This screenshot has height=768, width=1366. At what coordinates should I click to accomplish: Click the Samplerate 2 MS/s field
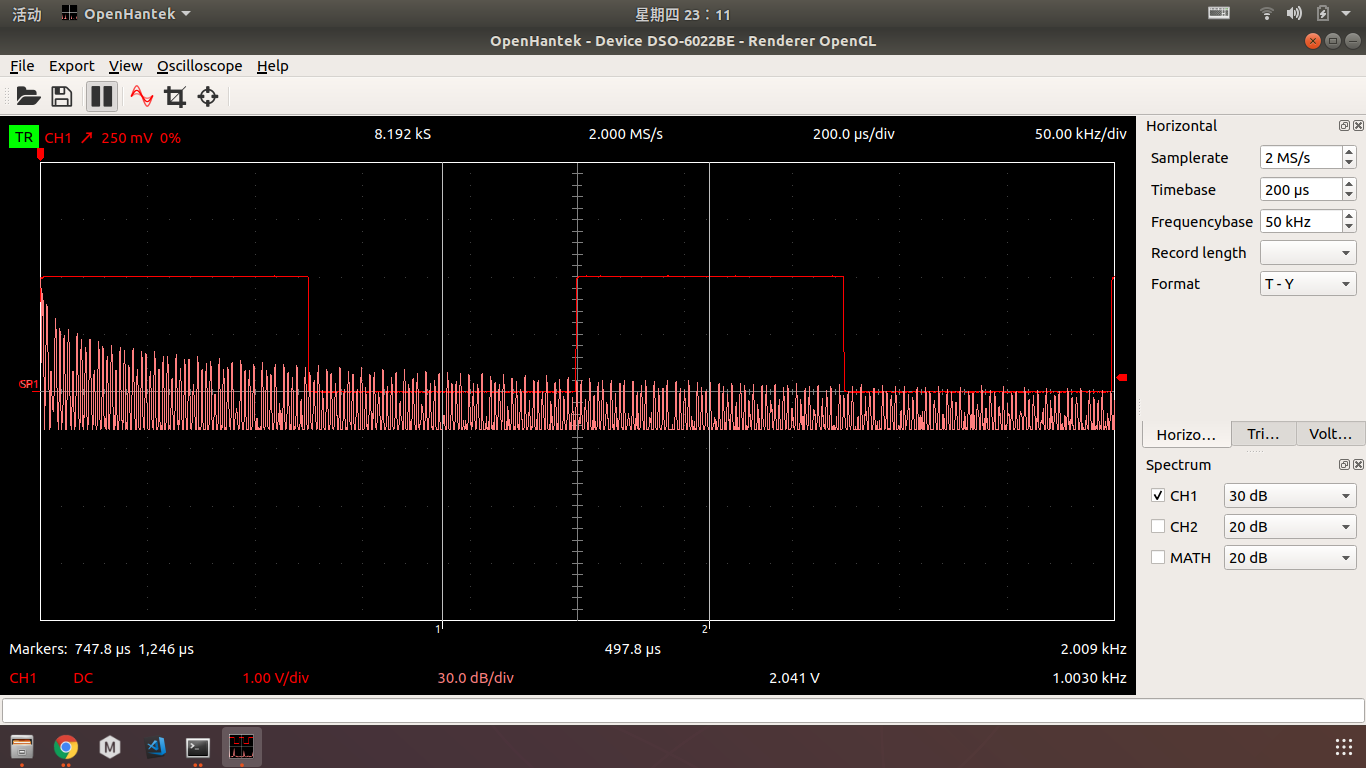point(1300,158)
